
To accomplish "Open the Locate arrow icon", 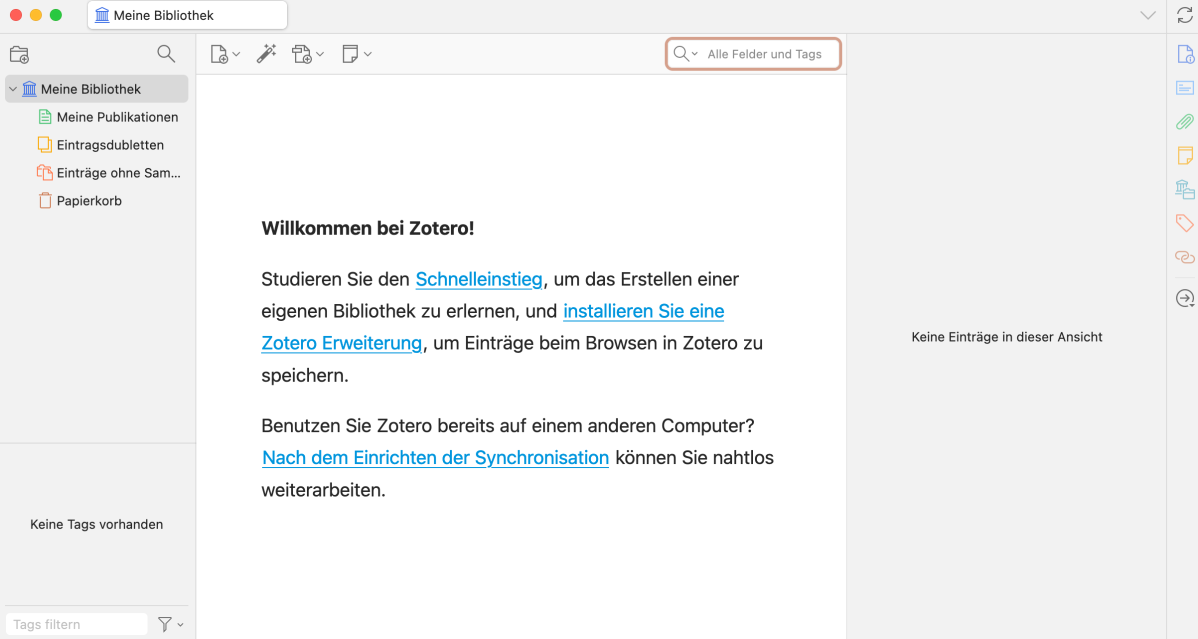I will [x=1184, y=297].
